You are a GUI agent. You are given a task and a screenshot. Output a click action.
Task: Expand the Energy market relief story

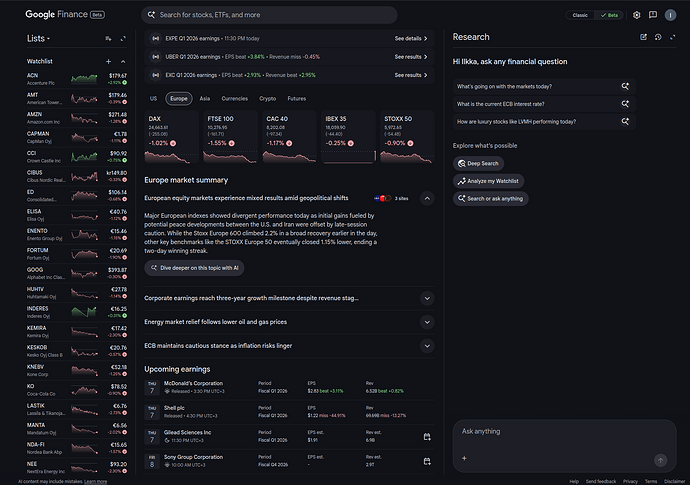pos(427,322)
